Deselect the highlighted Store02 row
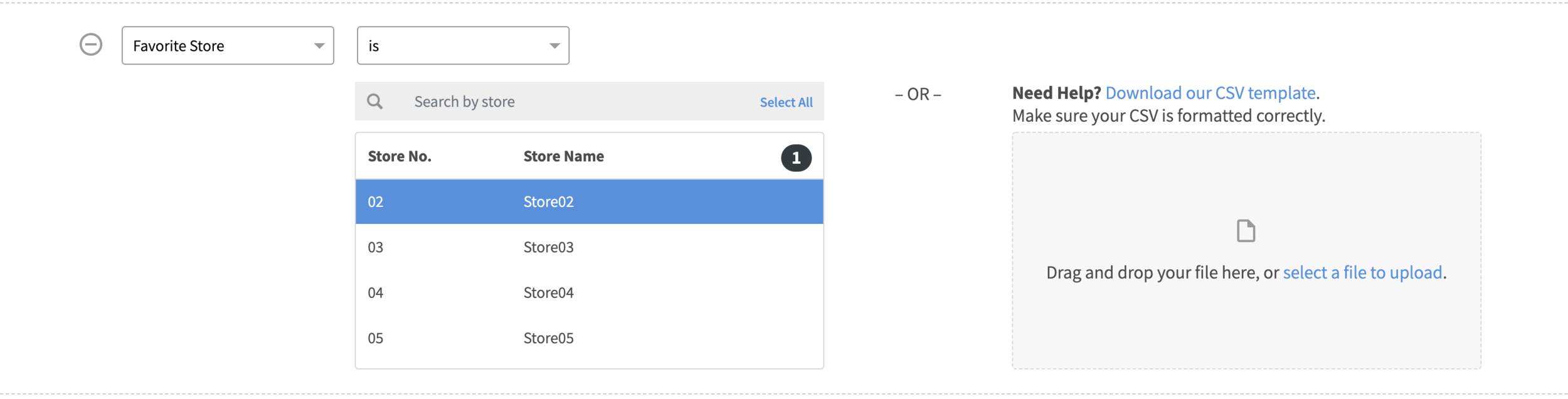Viewport: 1568px width, 399px height. [x=588, y=201]
